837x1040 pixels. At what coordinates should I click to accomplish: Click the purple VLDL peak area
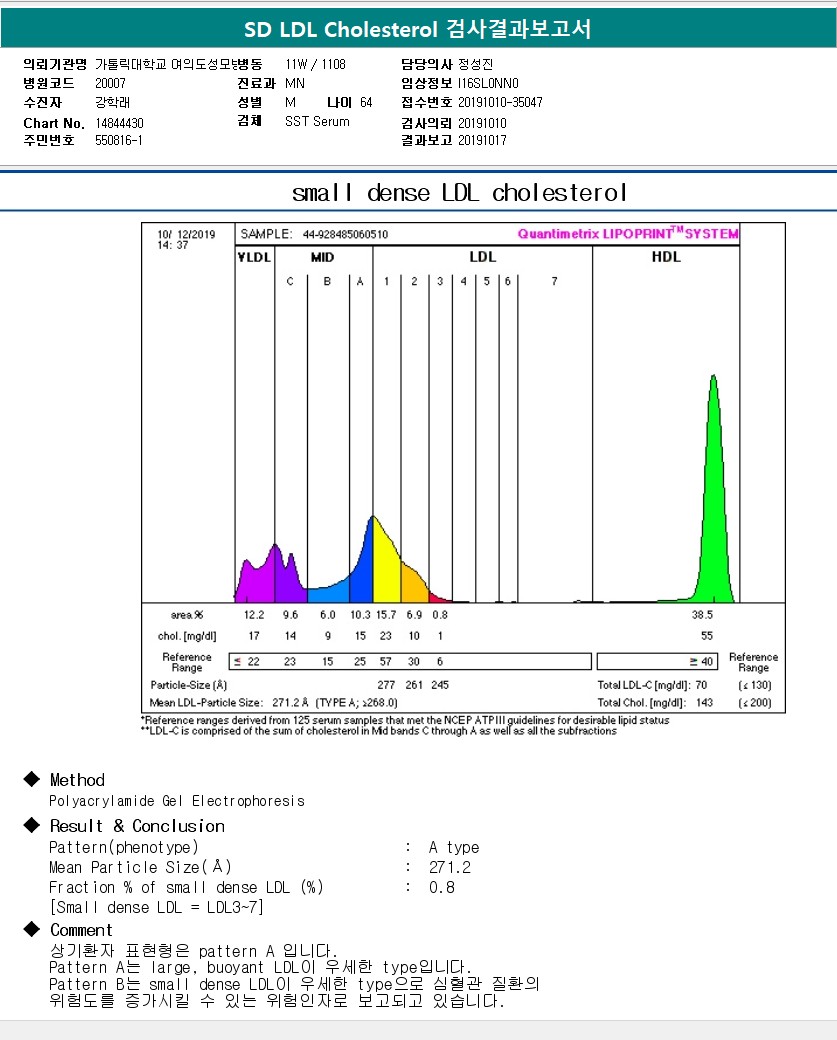(255, 580)
